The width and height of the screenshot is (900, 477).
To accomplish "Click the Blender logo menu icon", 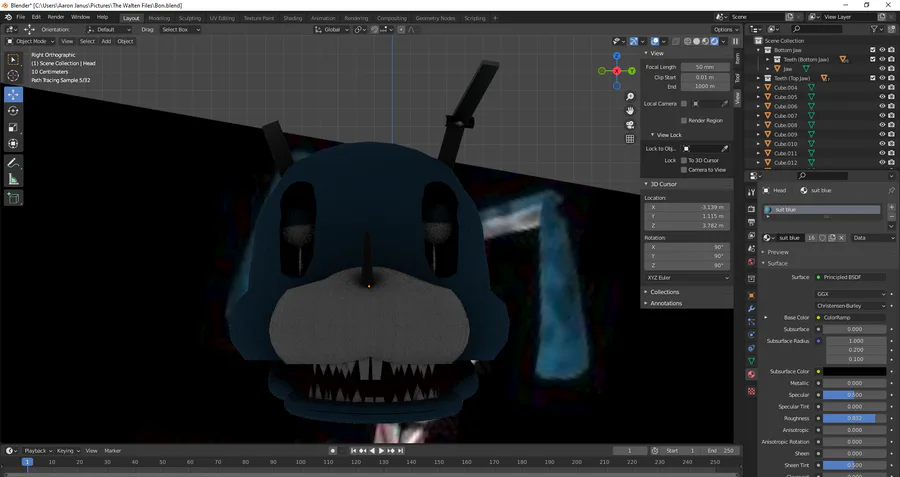I will pos(9,17).
